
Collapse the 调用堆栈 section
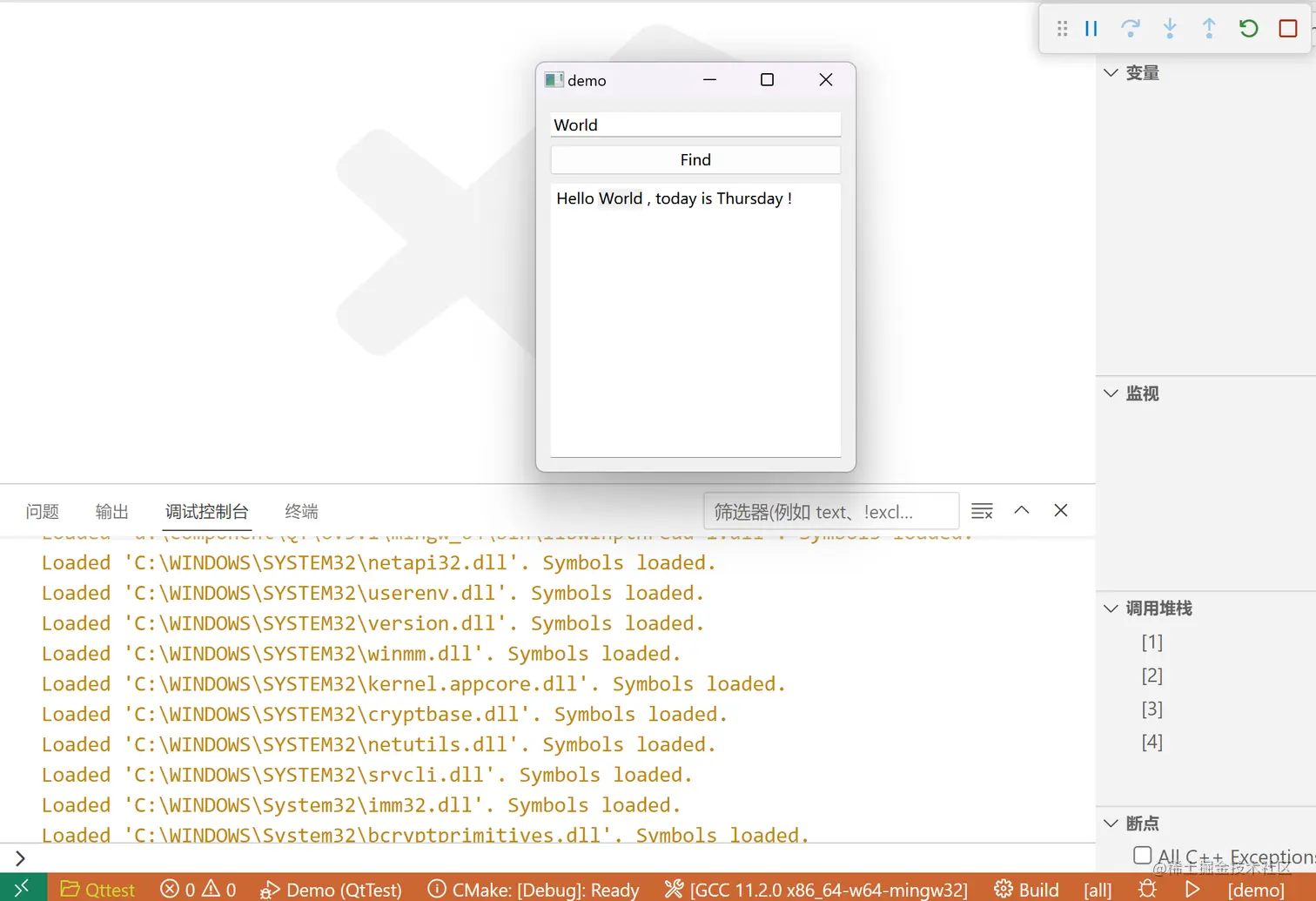pos(1111,609)
